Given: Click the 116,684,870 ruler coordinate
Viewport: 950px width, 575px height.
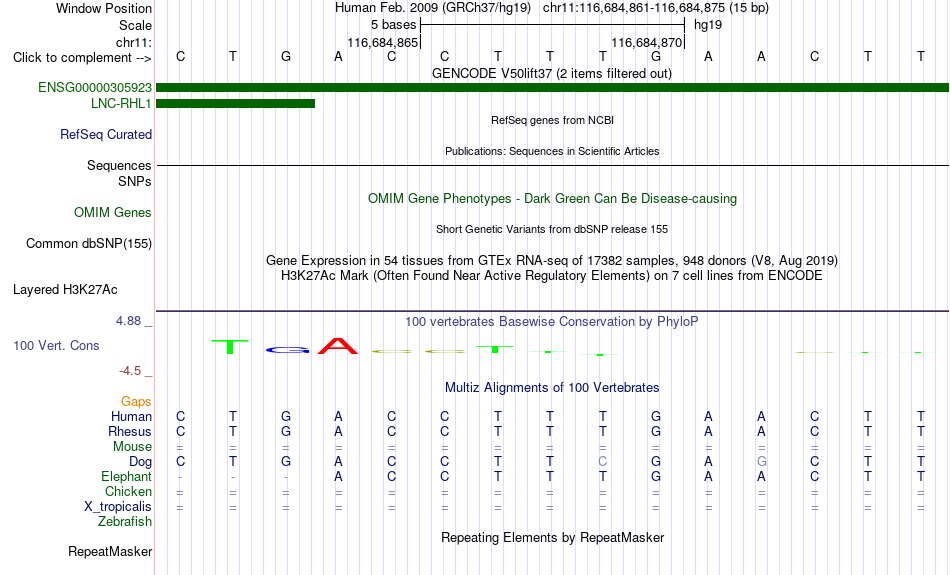Looking at the screenshot, I should pyautogui.click(x=647, y=42).
